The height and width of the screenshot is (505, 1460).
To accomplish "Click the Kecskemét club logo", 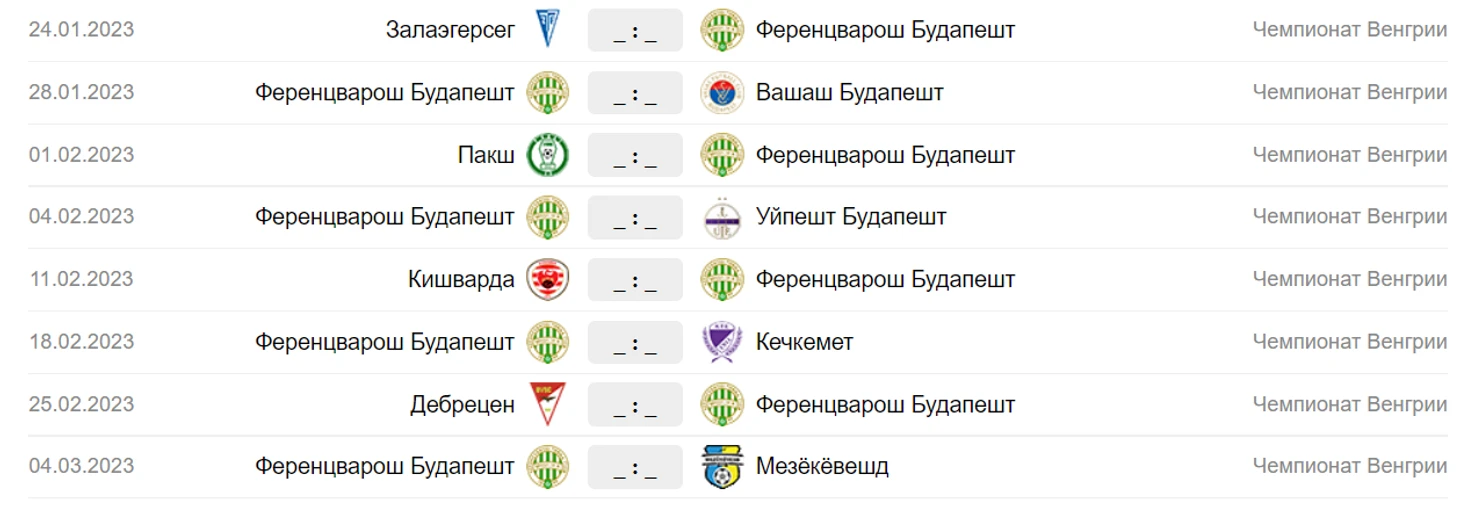I will [x=721, y=343].
